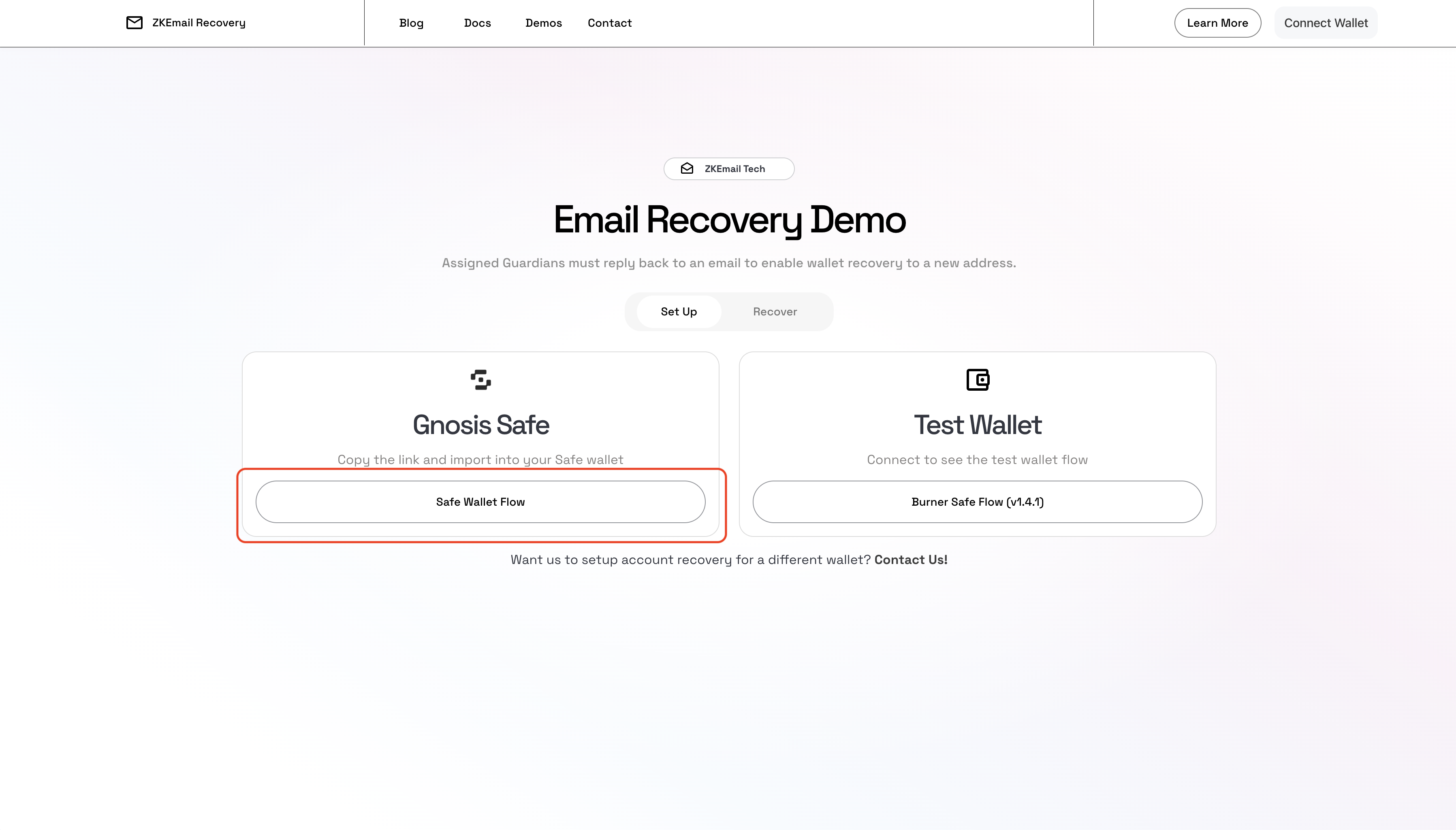Select the Set Up tab option
1456x830 pixels.
tap(679, 311)
